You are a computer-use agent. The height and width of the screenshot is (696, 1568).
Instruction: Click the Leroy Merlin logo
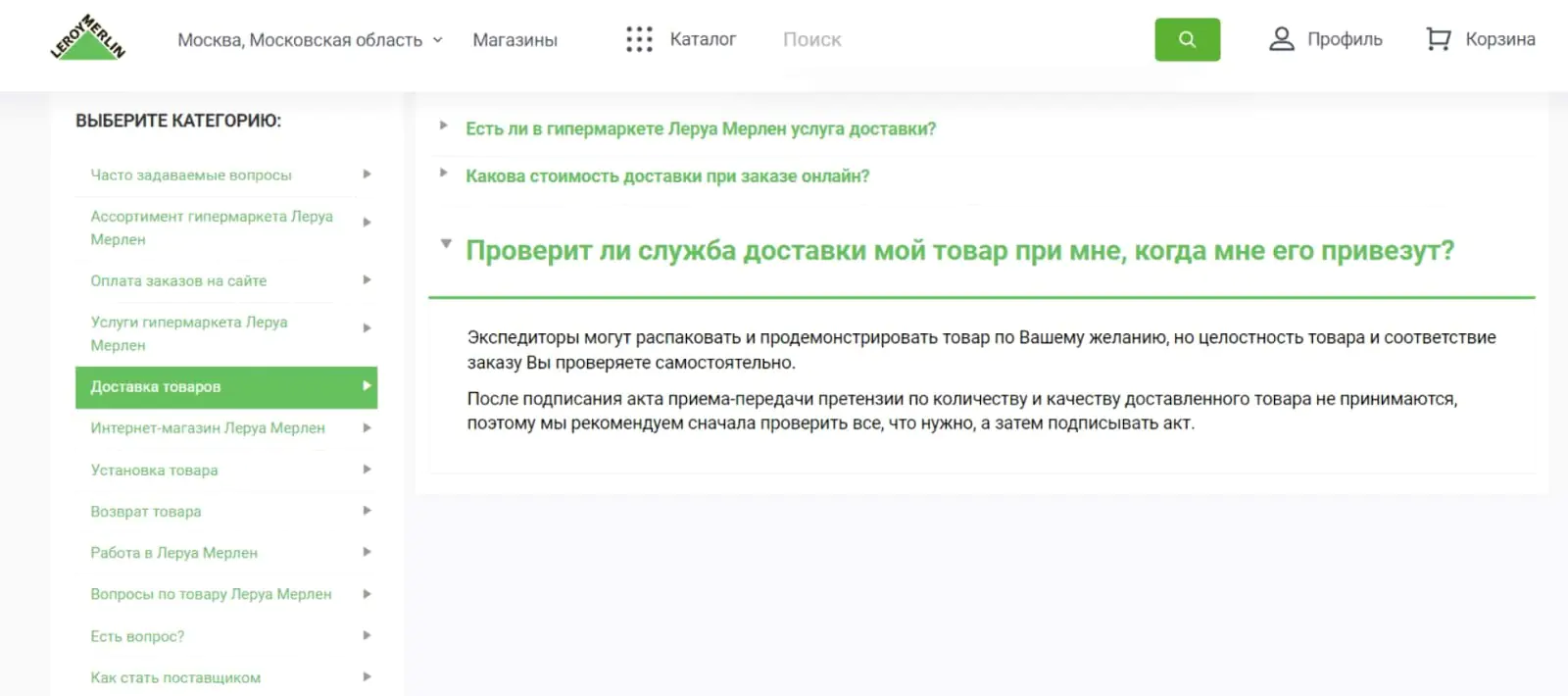tap(88, 39)
